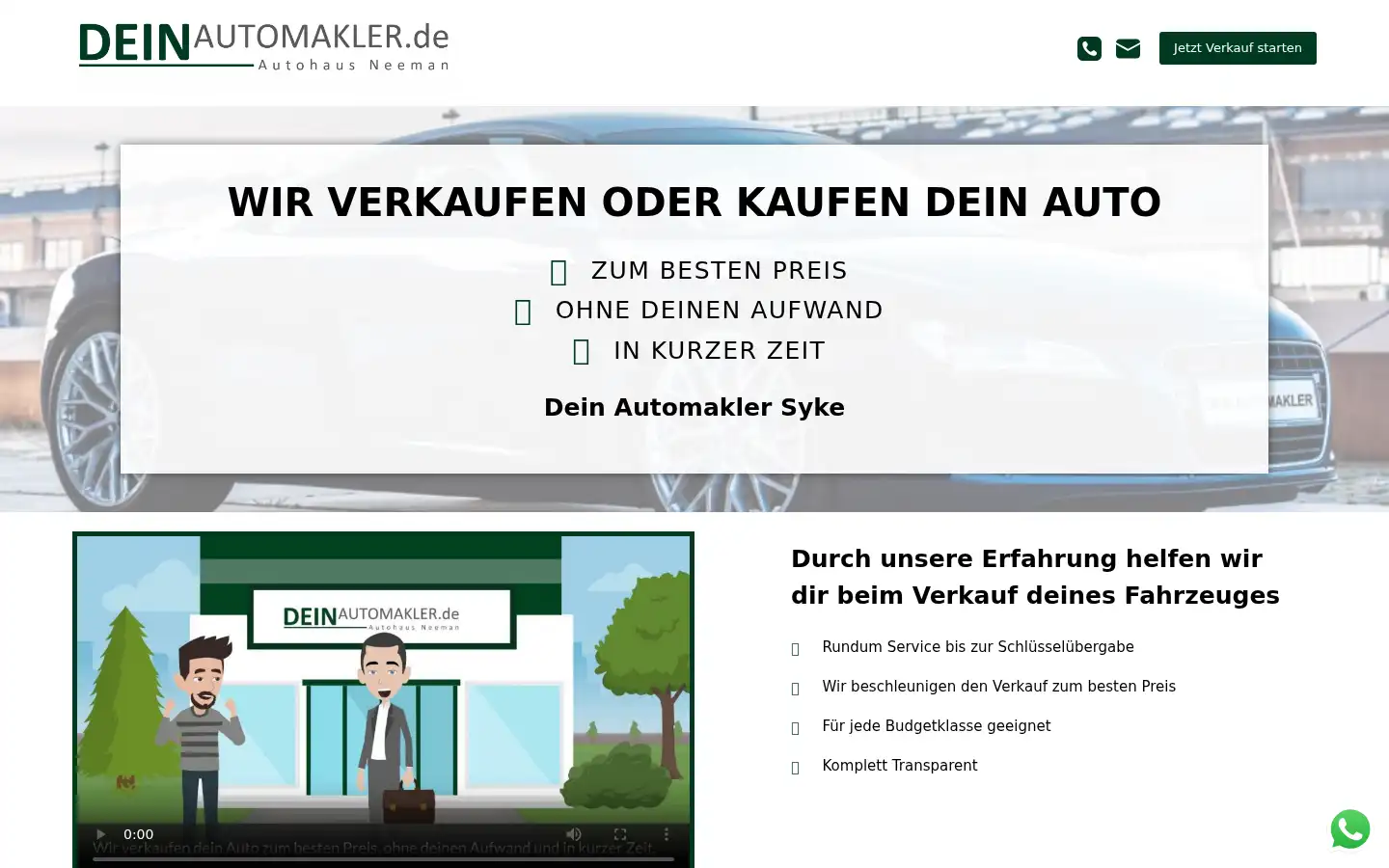The width and height of the screenshot is (1389, 868).
Task: Open WhatsApp chat icon
Action: coord(1349,829)
